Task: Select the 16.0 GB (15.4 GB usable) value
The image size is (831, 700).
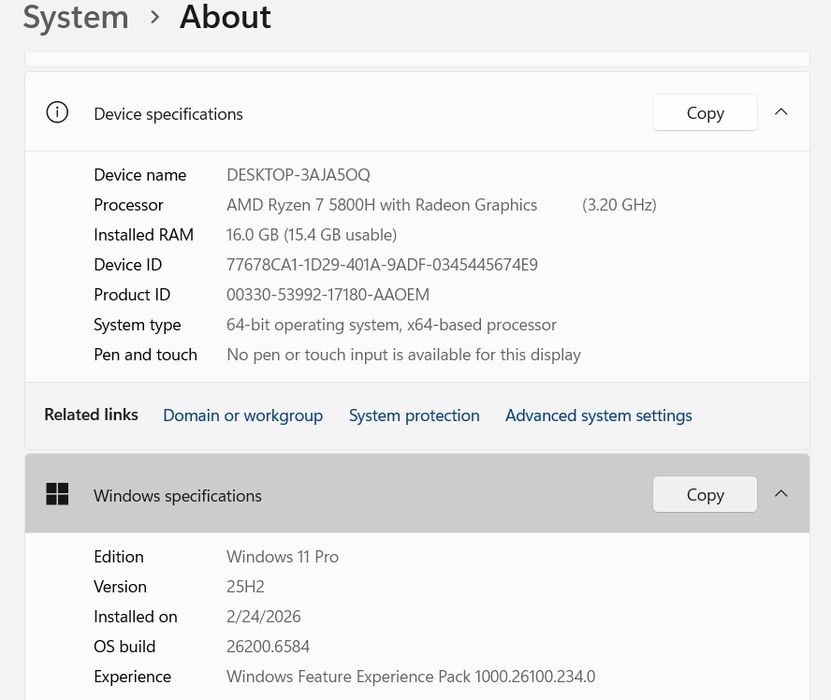Action: click(x=312, y=235)
